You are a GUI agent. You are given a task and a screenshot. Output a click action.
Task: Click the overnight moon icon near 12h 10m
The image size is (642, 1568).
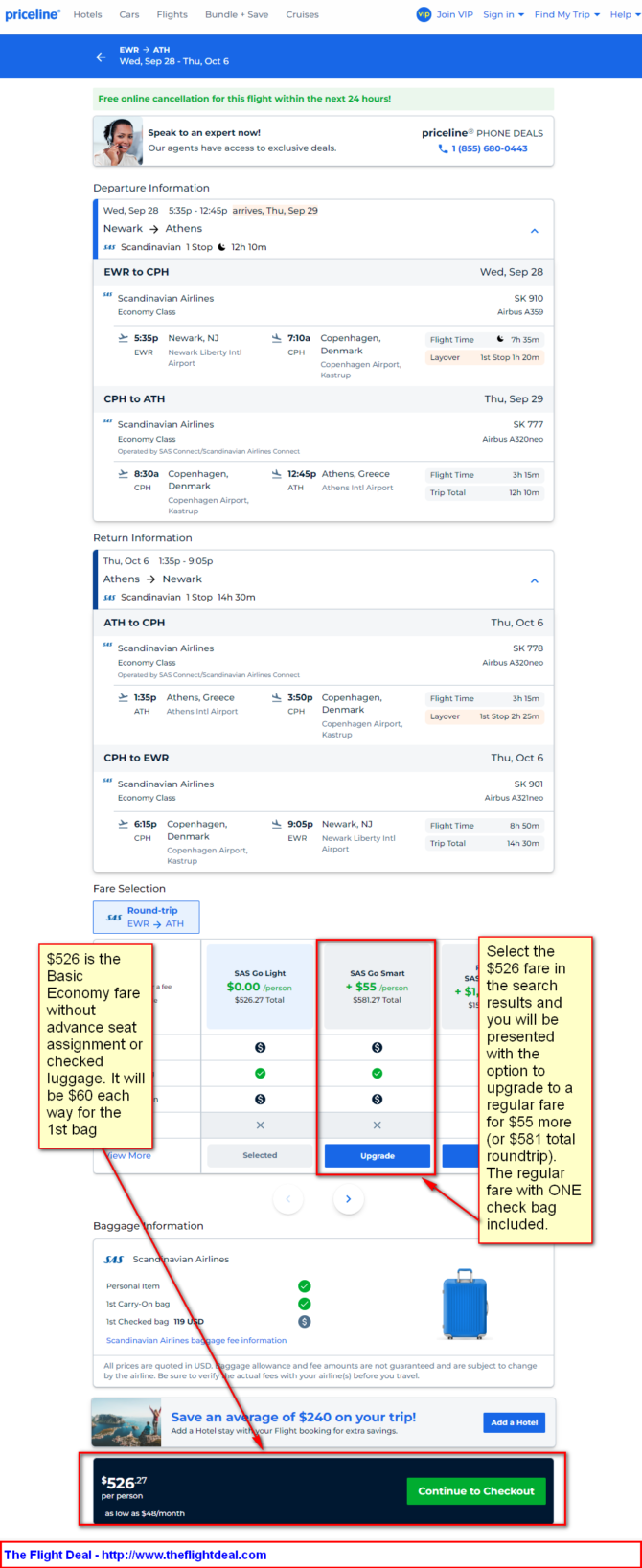tap(221, 247)
